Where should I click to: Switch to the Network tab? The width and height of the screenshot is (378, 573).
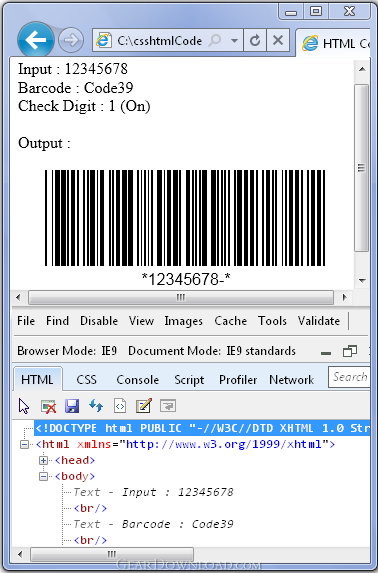(x=291, y=380)
